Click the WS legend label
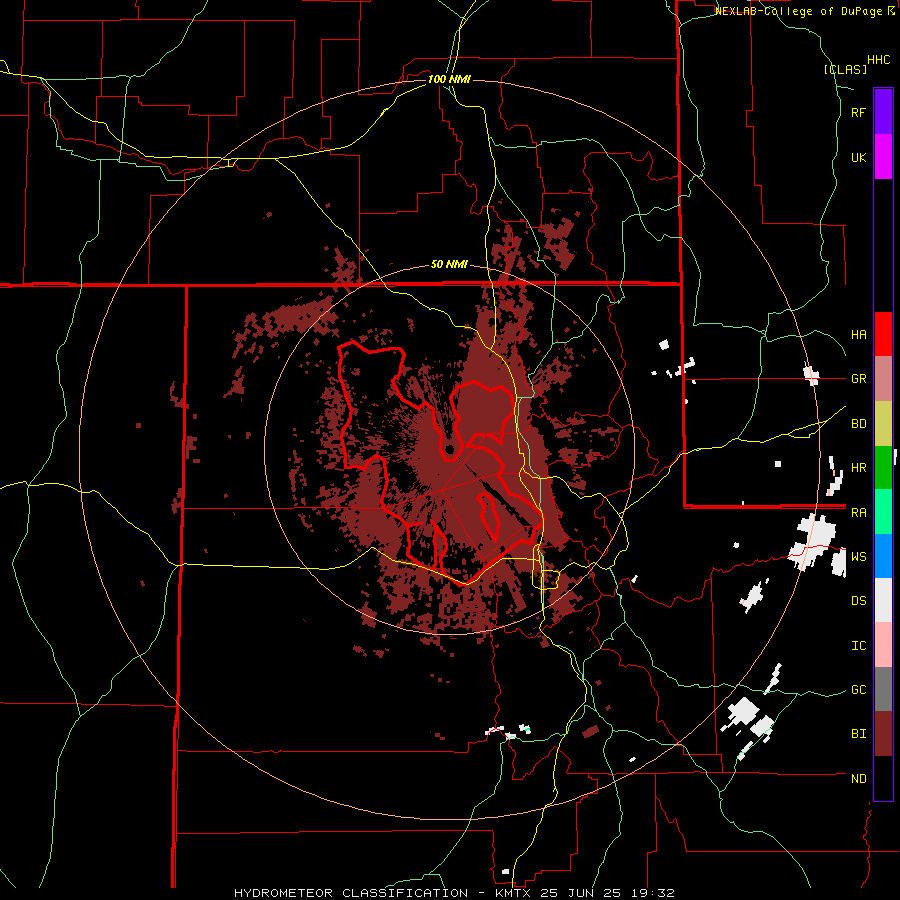The height and width of the screenshot is (900, 900). click(x=858, y=556)
